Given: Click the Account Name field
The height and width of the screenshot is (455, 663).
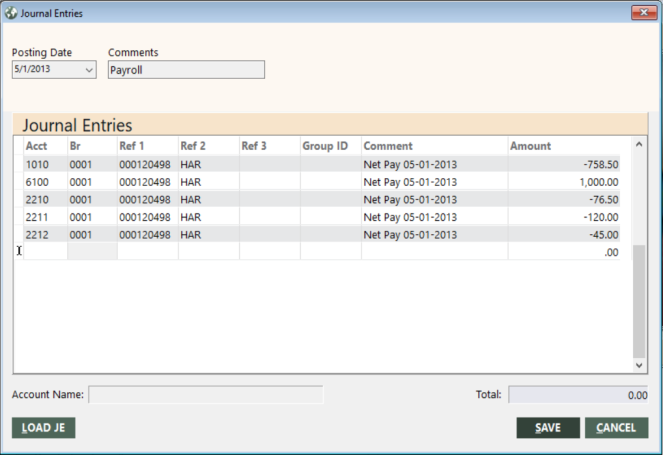Looking at the screenshot, I should tap(206, 395).
